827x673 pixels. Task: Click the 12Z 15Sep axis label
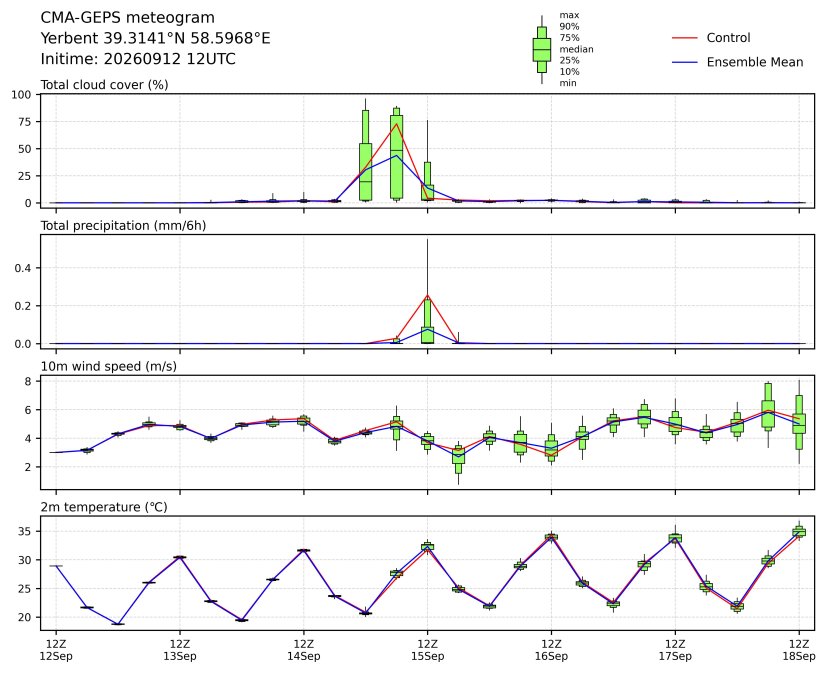coord(428,650)
